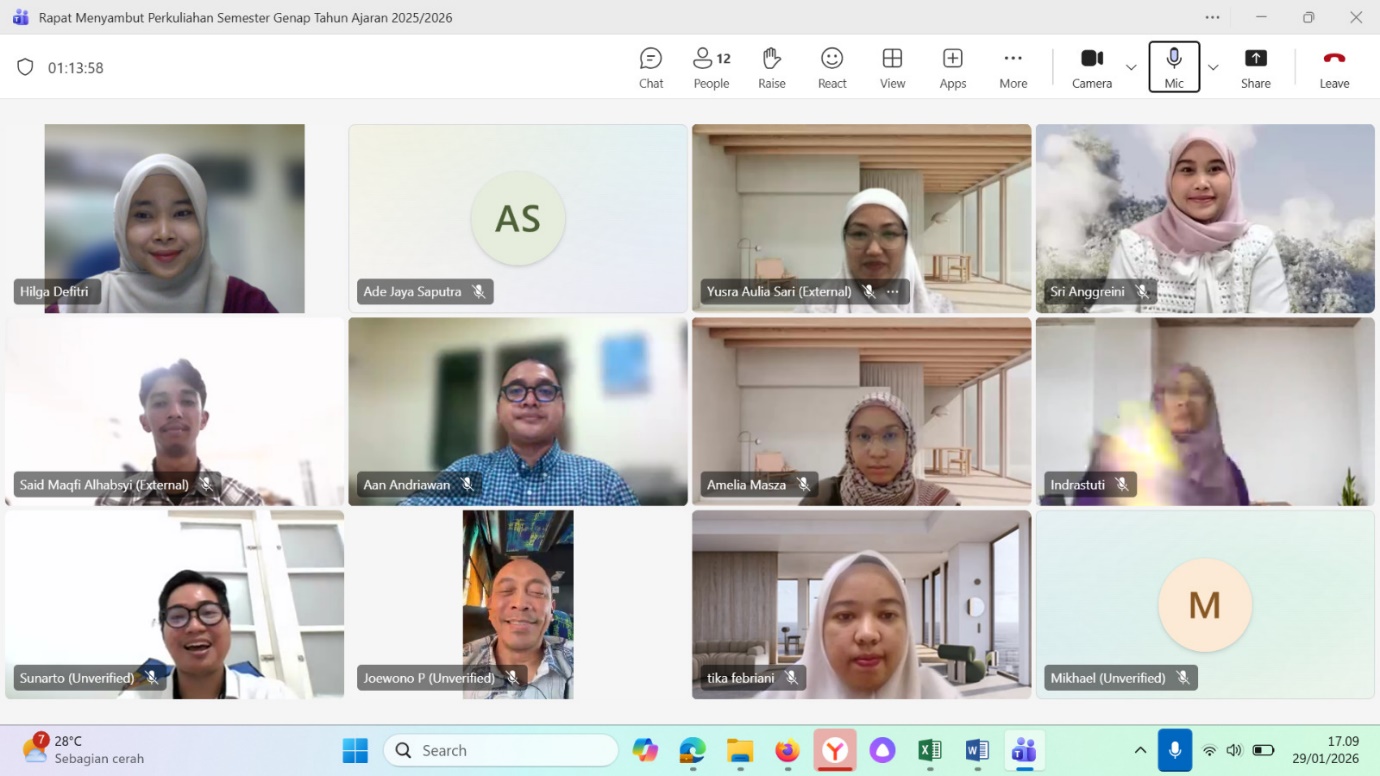Change meeting layout via the View icon

(x=891, y=67)
